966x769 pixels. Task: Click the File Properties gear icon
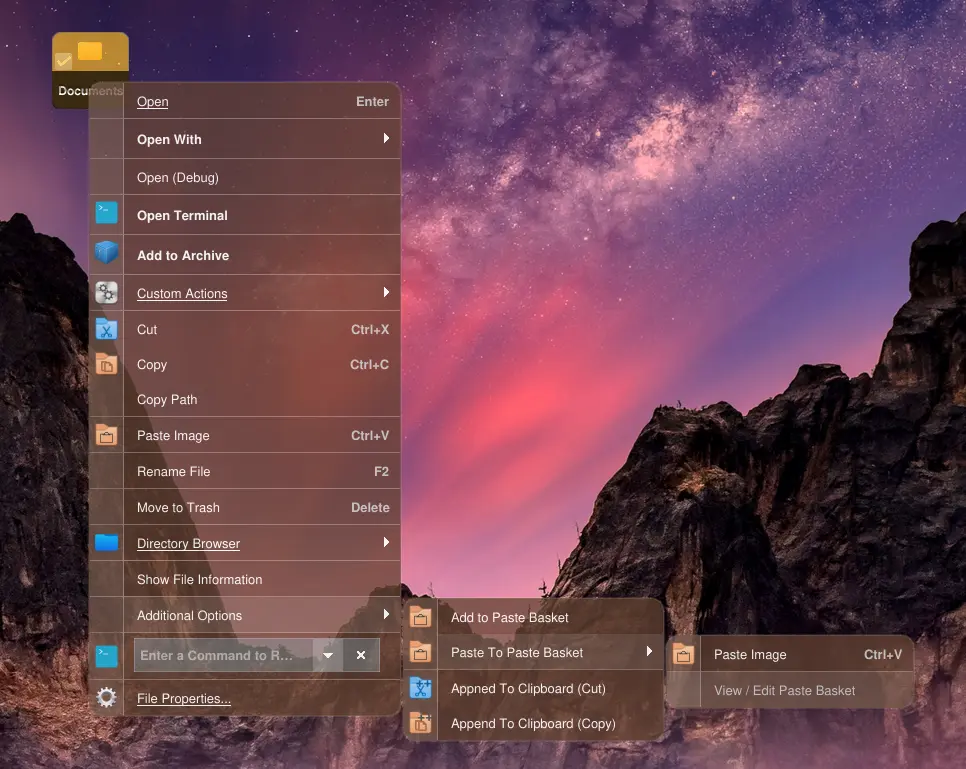pos(106,697)
